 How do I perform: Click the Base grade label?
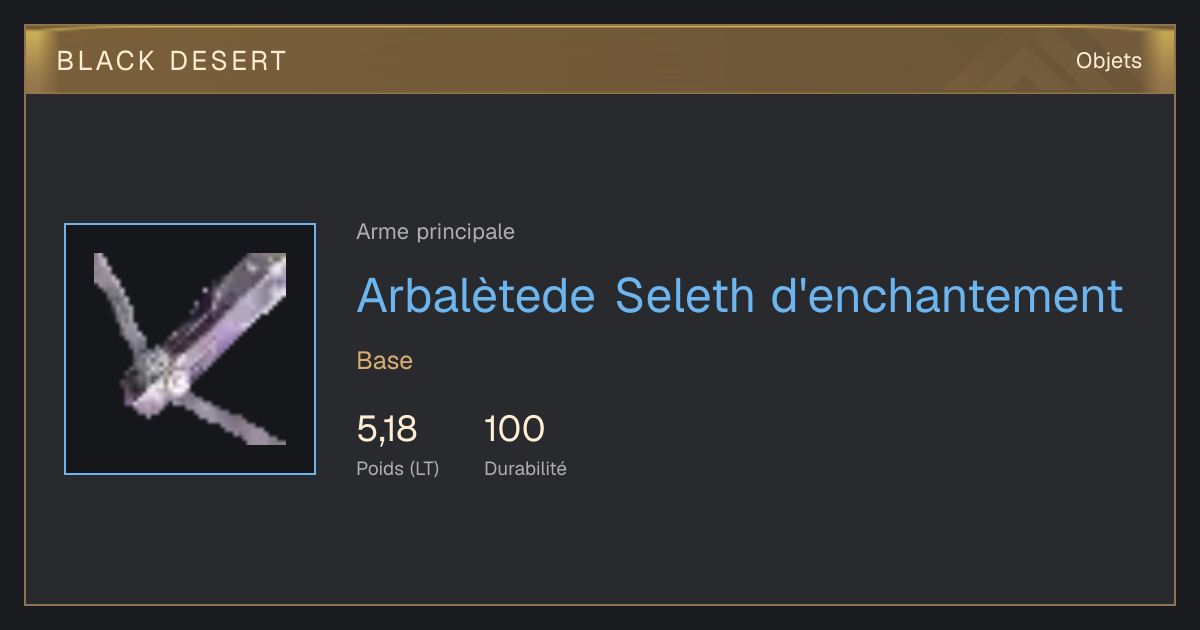click(385, 361)
